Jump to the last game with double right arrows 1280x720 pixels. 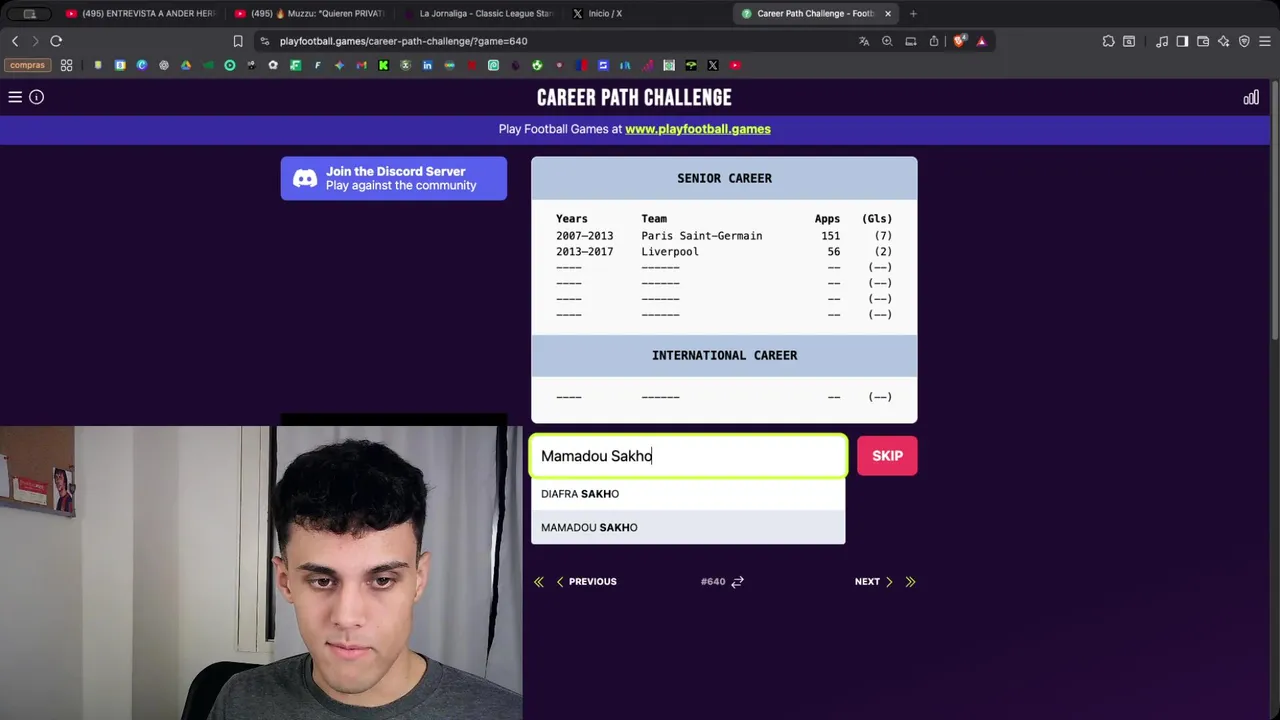(910, 581)
